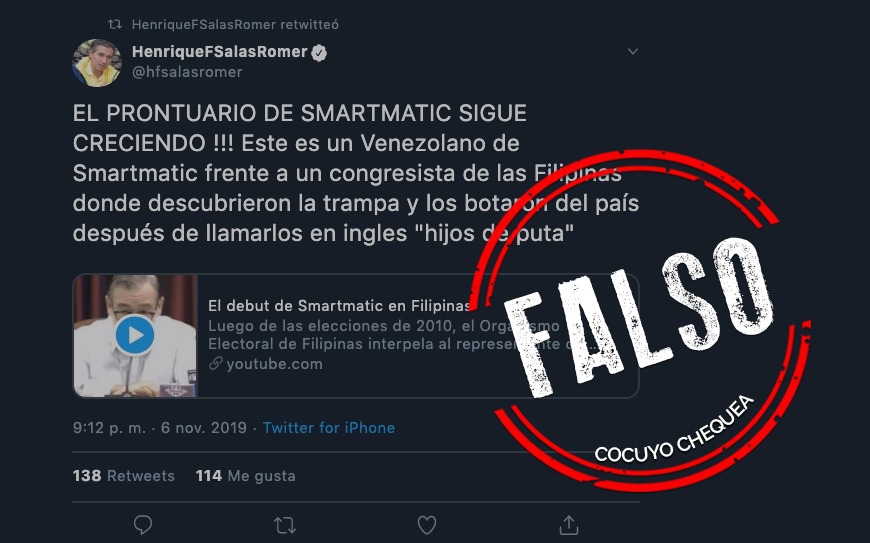The width and height of the screenshot is (870, 543).
Task: Click the reply speech bubble icon
Action: click(x=143, y=525)
